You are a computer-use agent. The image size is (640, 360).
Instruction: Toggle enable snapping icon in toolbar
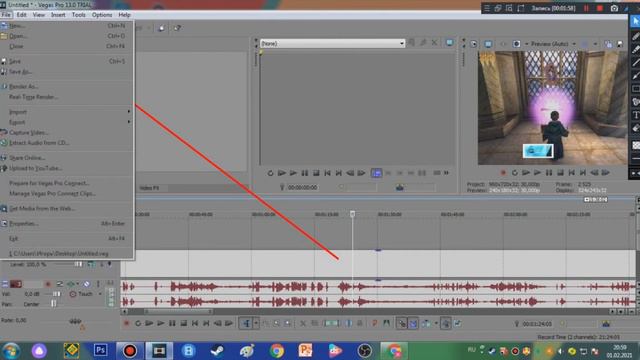pyautogui.click(x=402, y=324)
